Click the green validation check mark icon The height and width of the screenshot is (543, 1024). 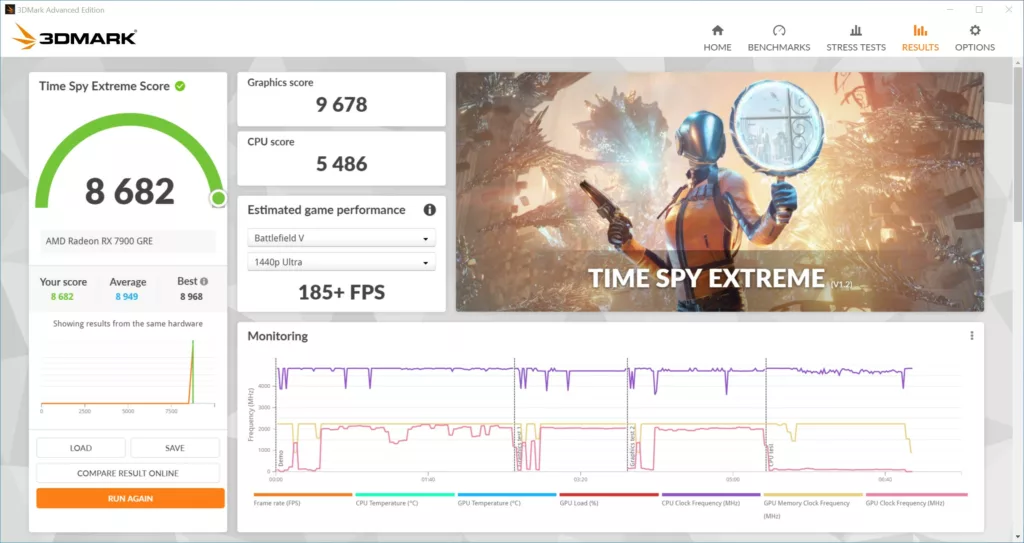point(180,86)
